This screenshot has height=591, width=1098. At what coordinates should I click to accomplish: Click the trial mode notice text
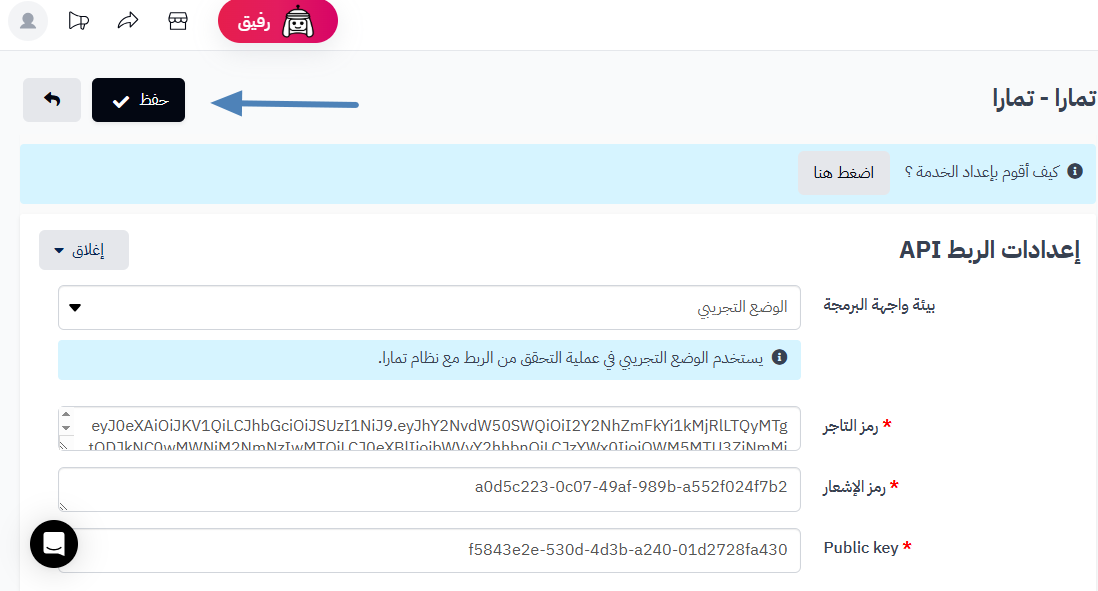[571, 359]
